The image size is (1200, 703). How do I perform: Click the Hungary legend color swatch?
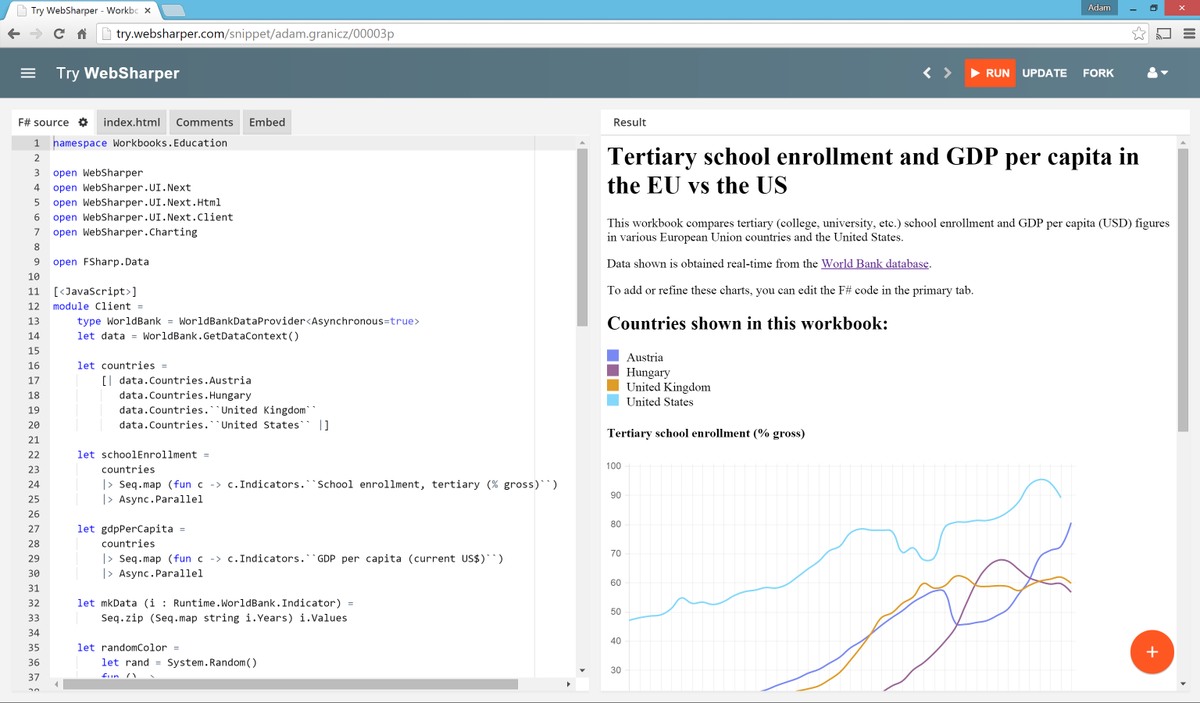click(x=614, y=372)
